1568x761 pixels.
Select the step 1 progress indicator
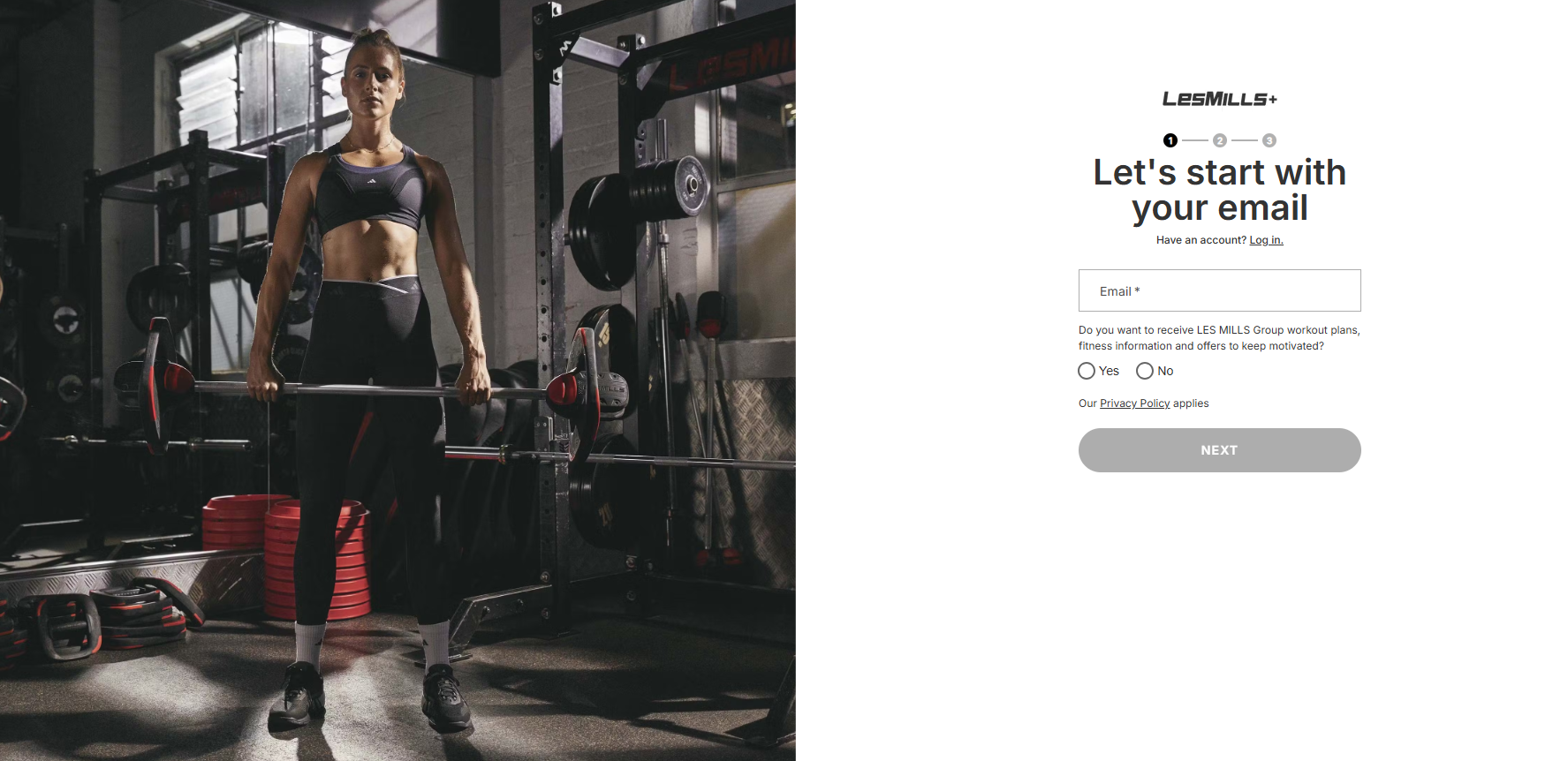click(x=1170, y=140)
